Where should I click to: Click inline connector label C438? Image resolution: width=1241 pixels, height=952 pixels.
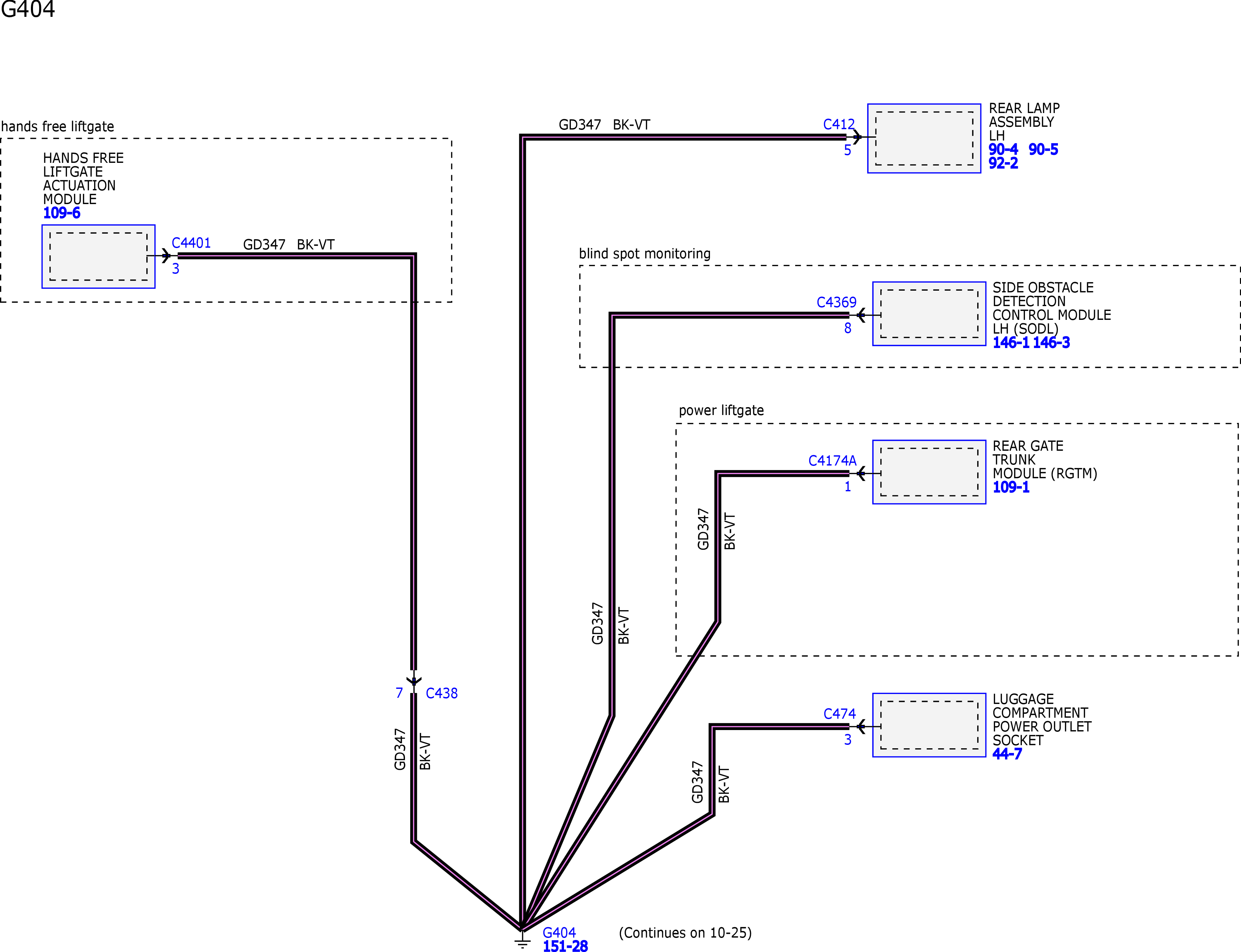(x=442, y=693)
